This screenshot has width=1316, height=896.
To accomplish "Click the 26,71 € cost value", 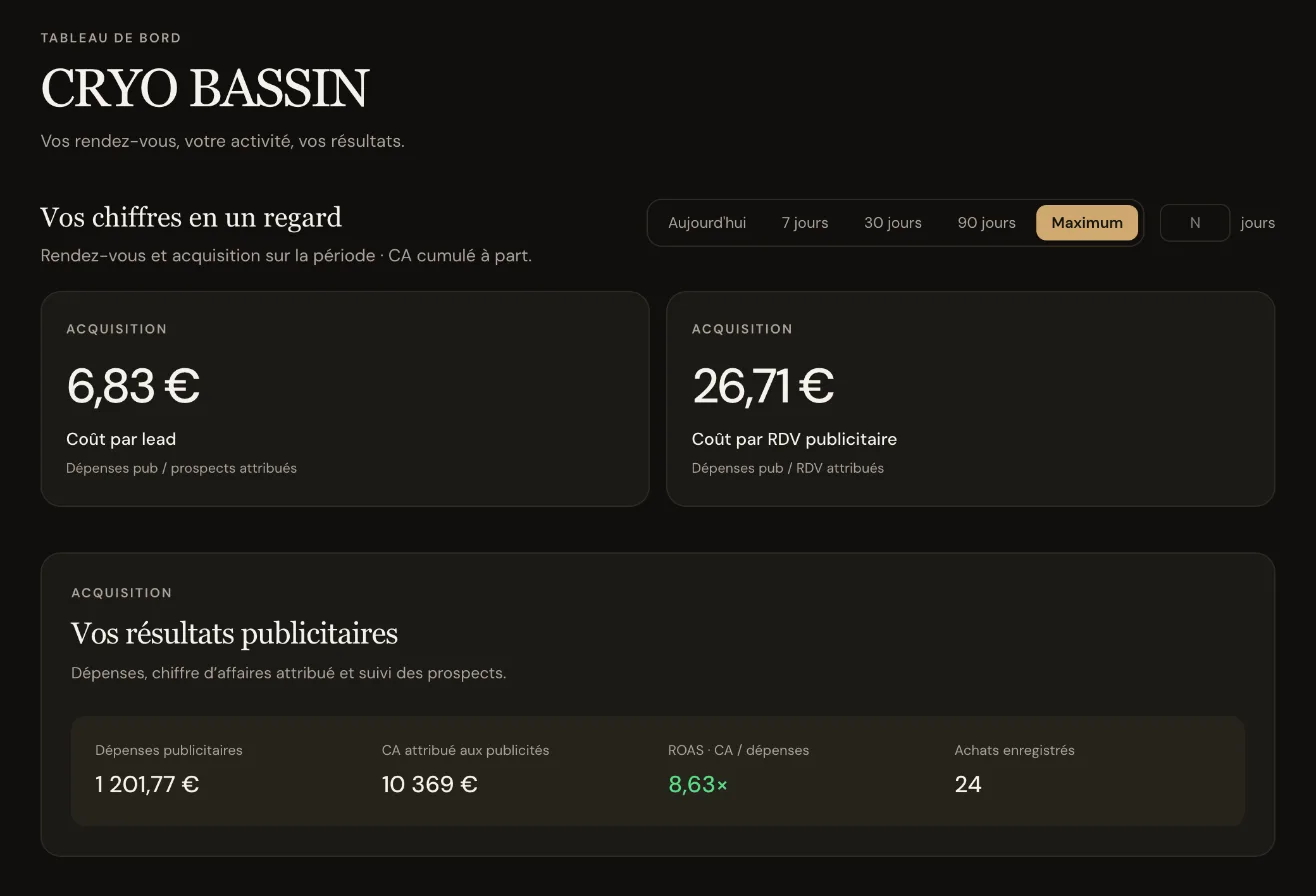I will [x=763, y=386].
